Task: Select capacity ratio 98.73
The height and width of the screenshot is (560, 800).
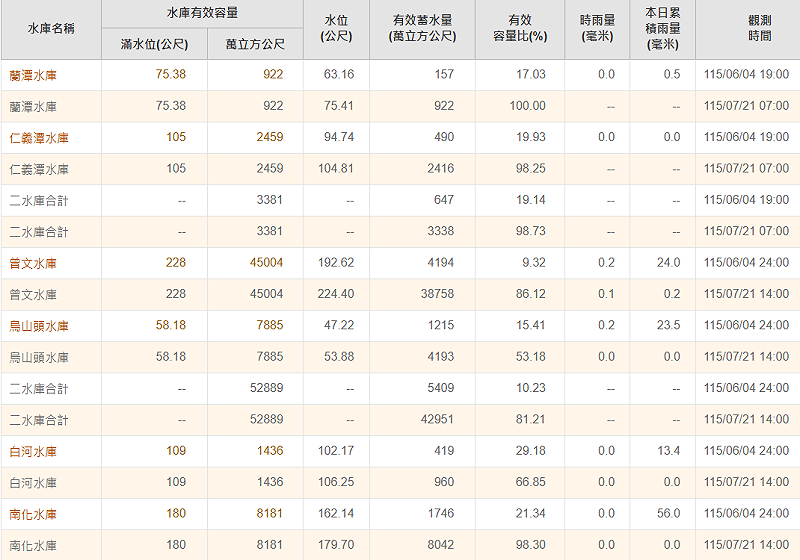Action: [531, 231]
